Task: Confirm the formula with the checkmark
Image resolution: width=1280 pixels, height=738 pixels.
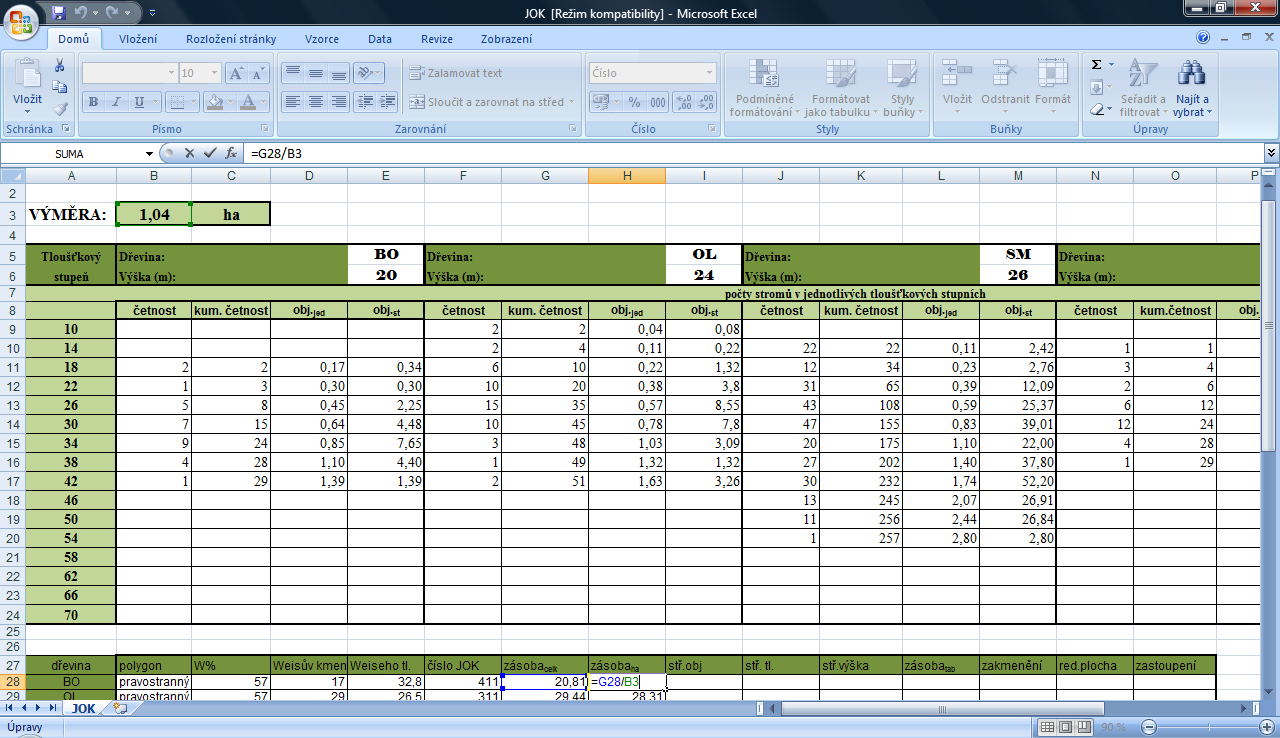Action: pyautogui.click(x=210, y=153)
